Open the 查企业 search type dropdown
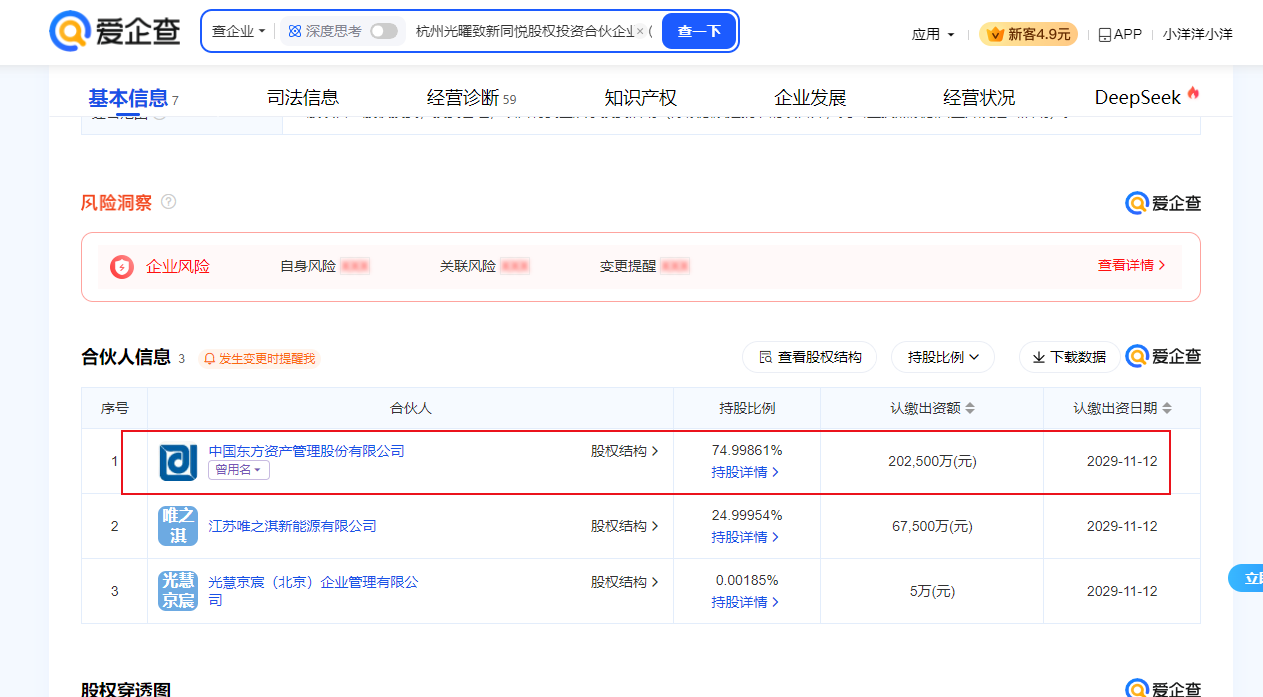Image resolution: width=1263 pixels, height=697 pixels. [x=239, y=32]
